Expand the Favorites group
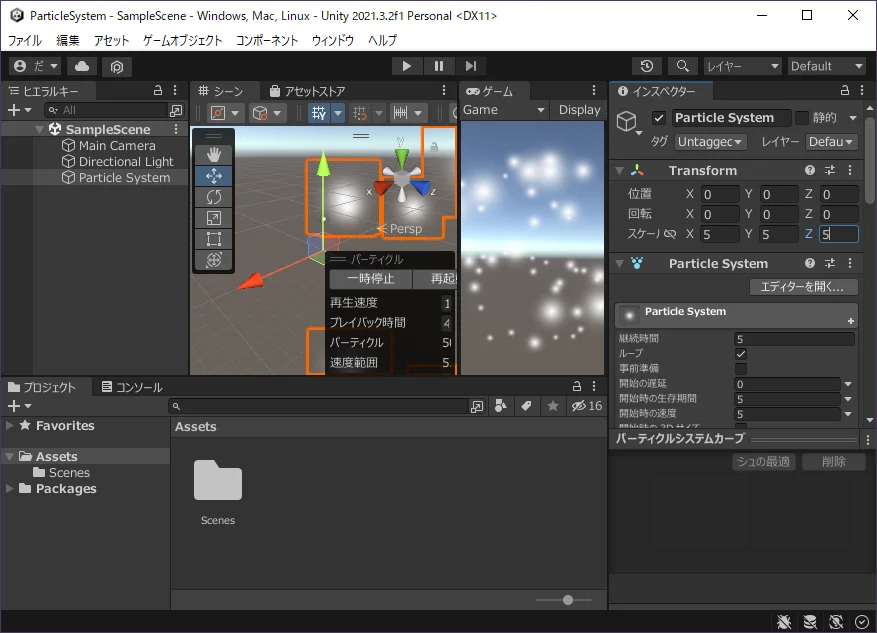 tap(10, 425)
